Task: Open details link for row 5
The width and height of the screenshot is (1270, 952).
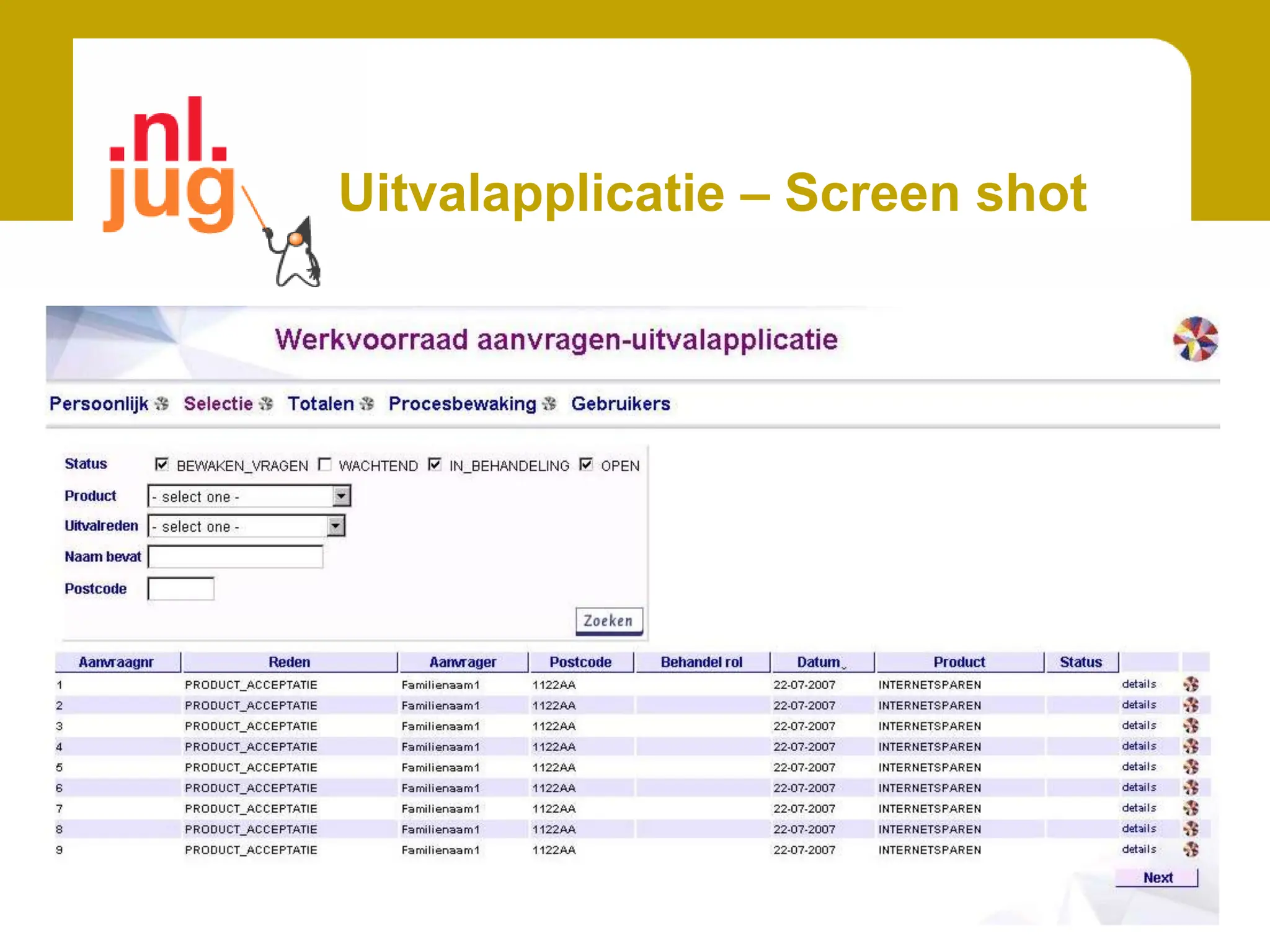Action: pyautogui.click(x=1139, y=767)
